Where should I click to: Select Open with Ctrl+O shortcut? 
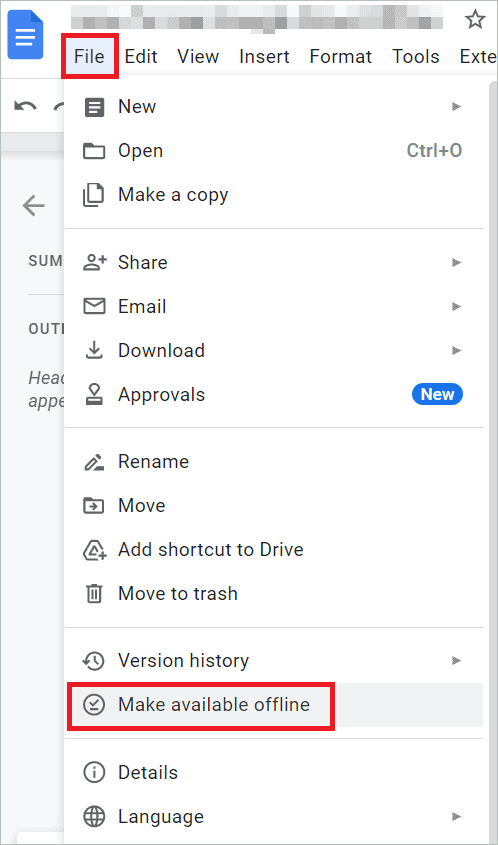(x=274, y=151)
